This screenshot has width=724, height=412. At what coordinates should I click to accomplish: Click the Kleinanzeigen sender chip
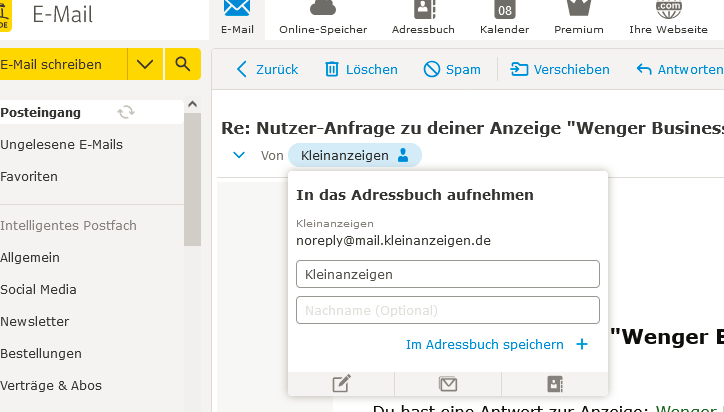(355, 155)
